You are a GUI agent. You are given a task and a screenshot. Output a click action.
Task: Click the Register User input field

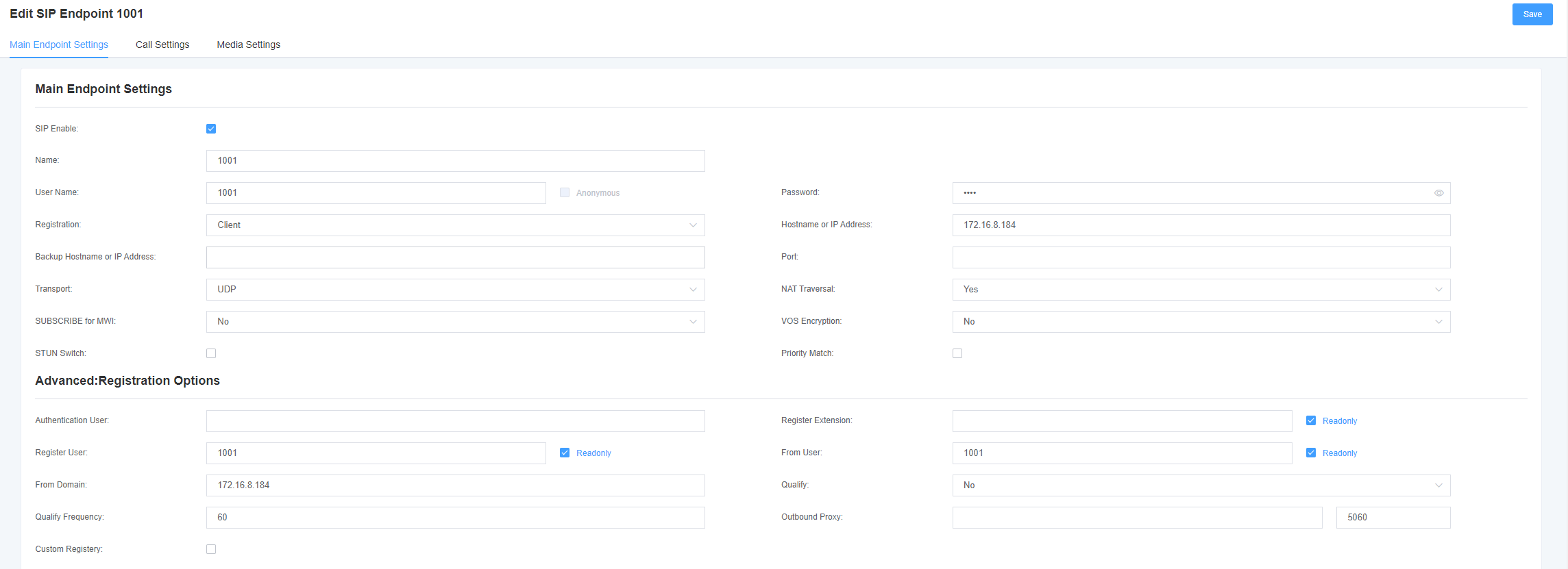[376, 453]
